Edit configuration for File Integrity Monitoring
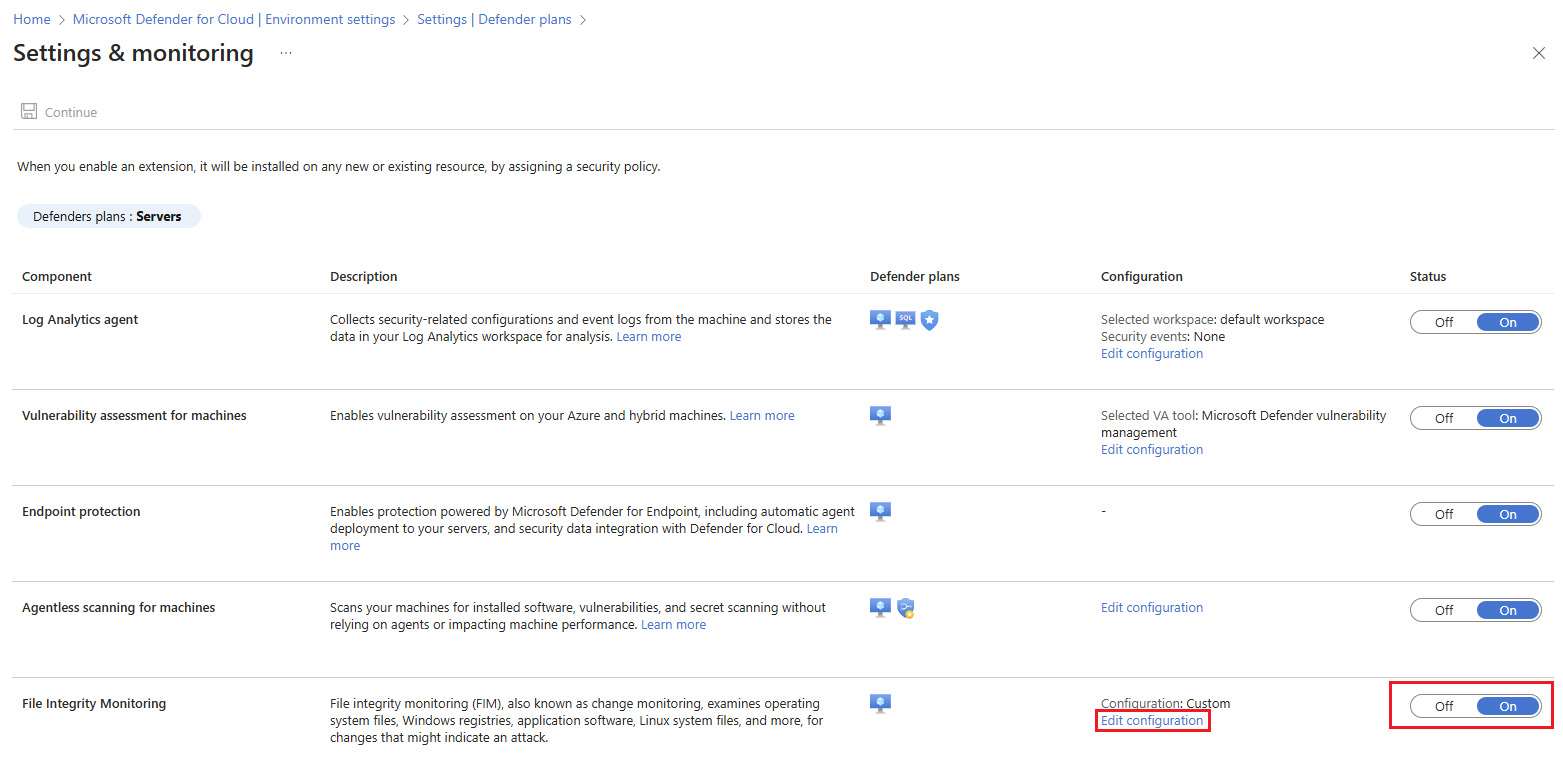The image size is (1563, 760). [1152, 720]
